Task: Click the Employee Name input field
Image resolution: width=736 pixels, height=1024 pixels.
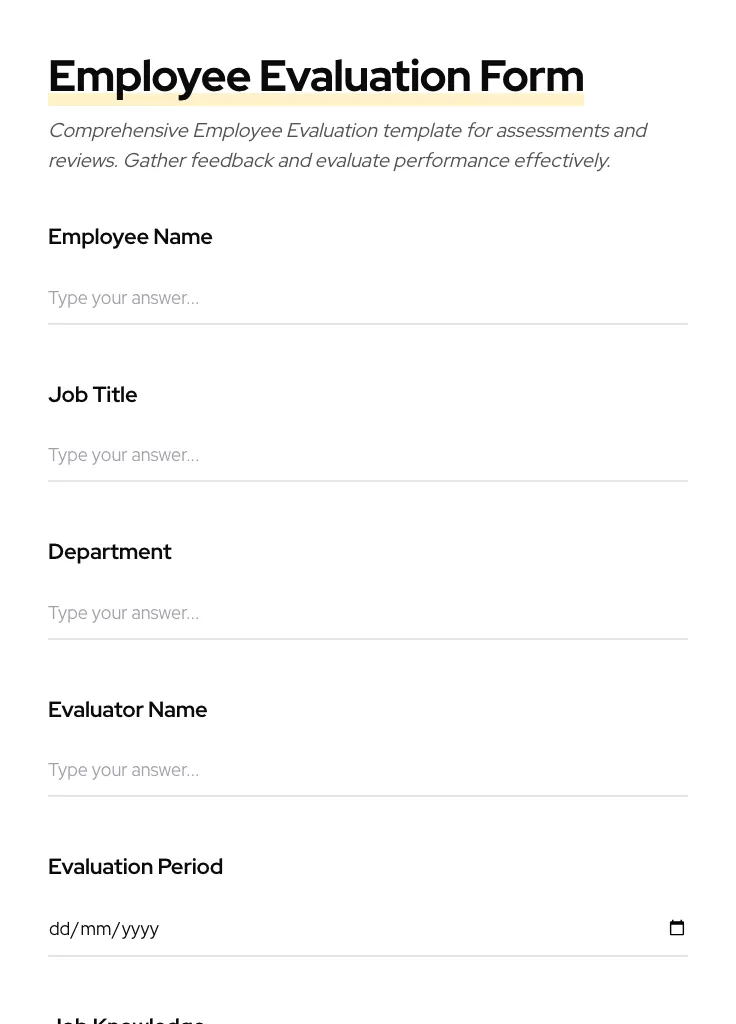Action: coord(300,298)
